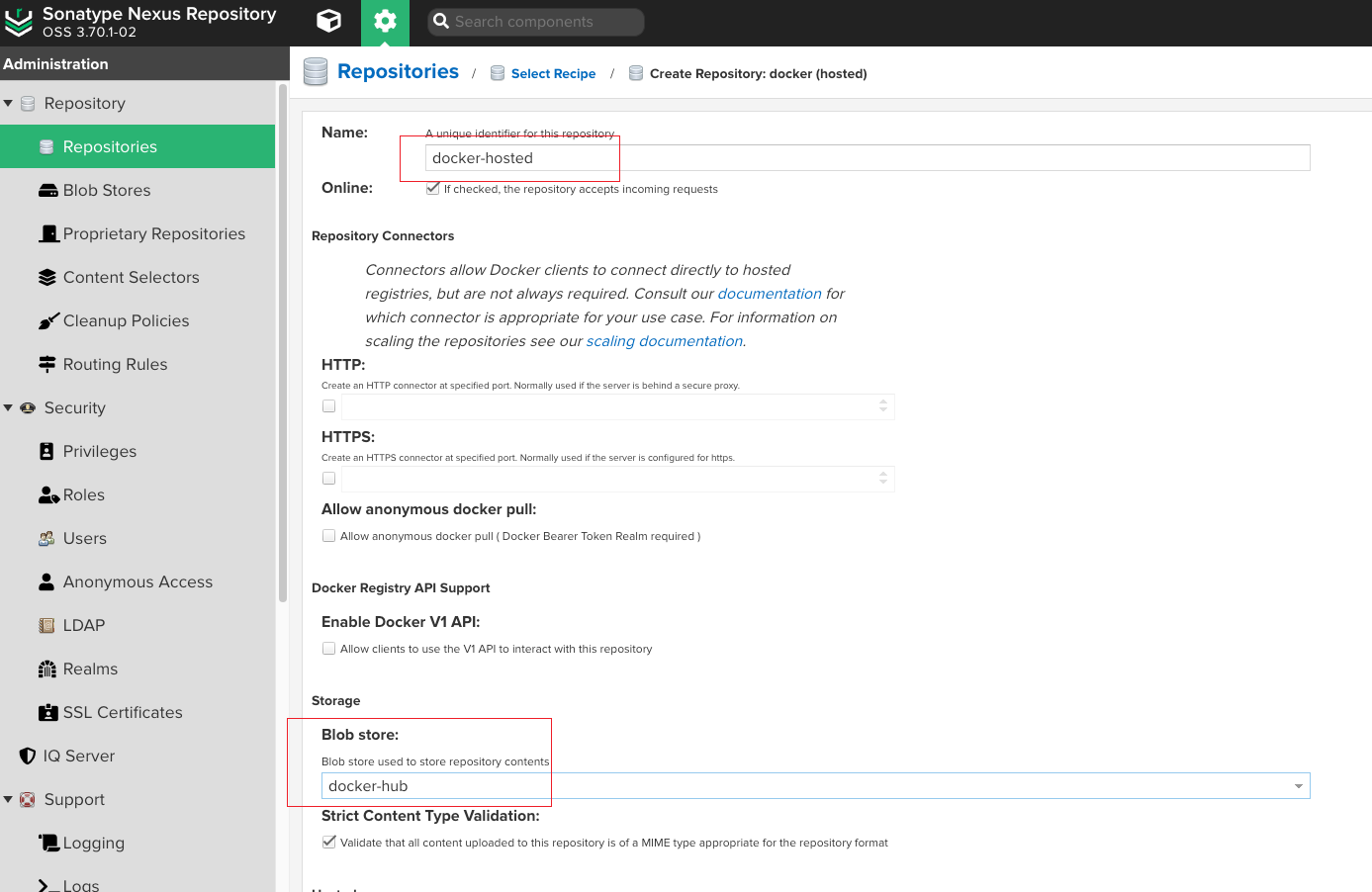Click the Security group icon
The width and height of the screenshot is (1372, 892).
click(28, 407)
